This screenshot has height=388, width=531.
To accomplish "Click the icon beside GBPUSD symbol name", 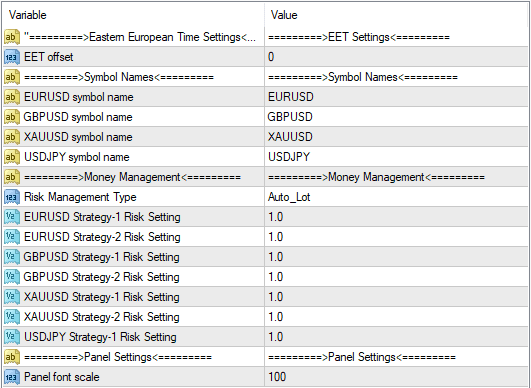I will [12, 117].
